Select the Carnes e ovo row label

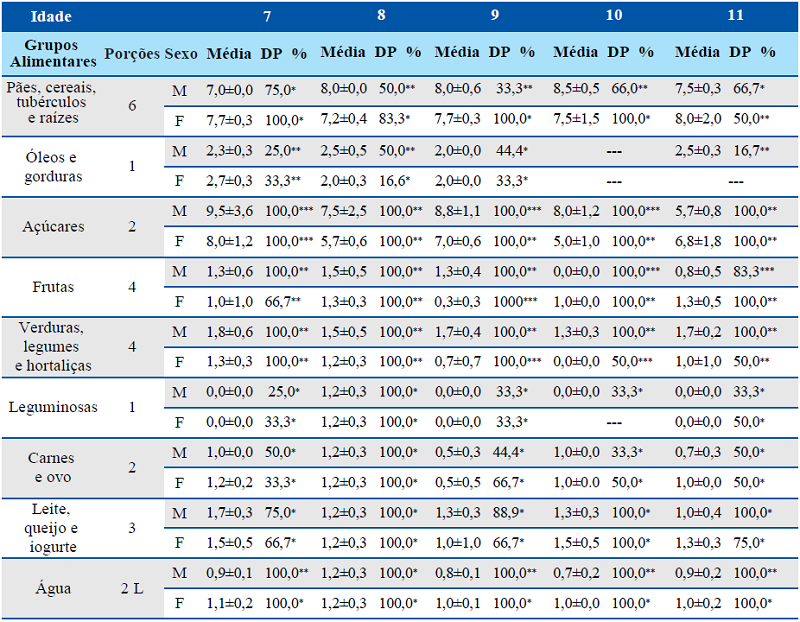pos(51,468)
